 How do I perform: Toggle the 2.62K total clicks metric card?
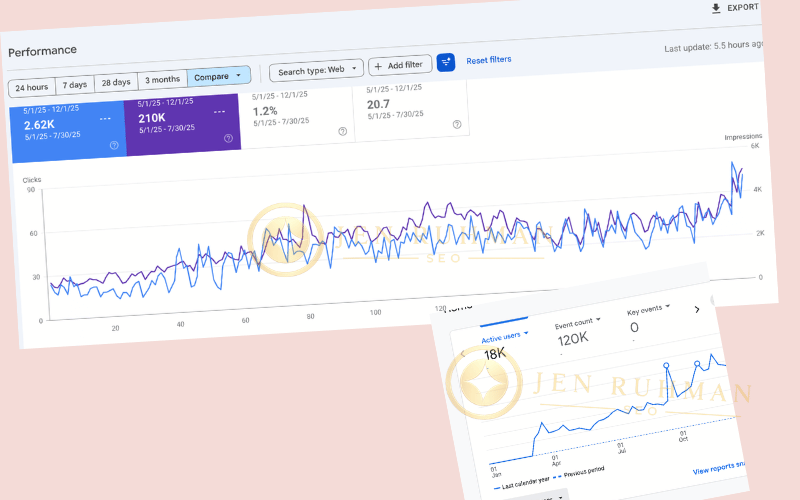(68, 131)
